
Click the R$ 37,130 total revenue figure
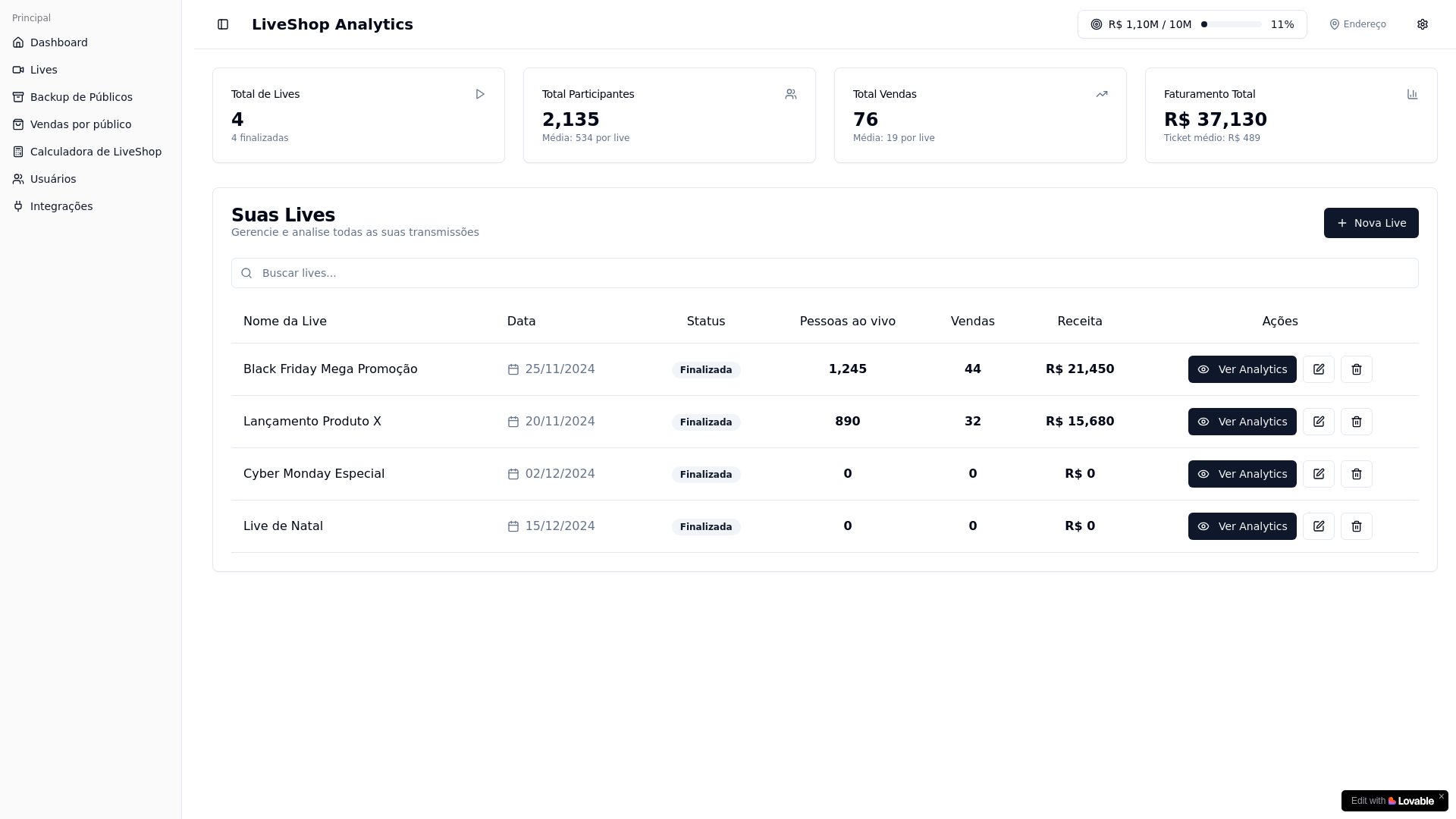pyautogui.click(x=1216, y=120)
